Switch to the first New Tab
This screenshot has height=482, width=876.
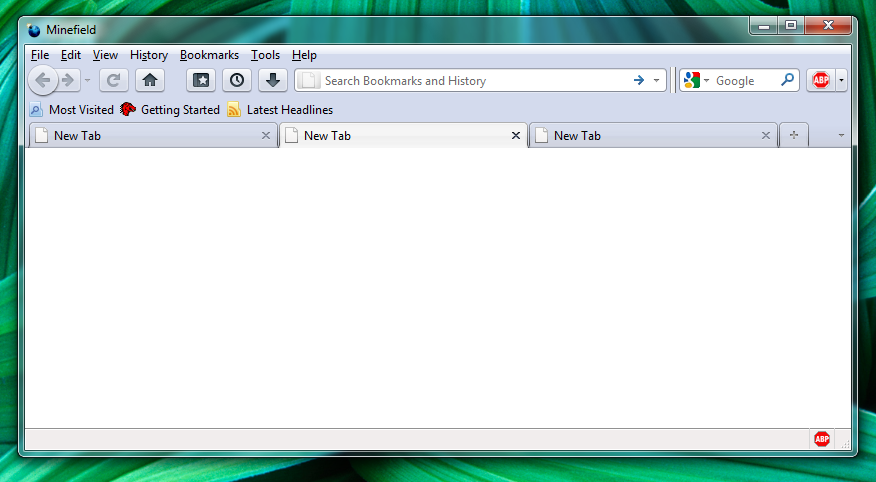click(x=150, y=135)
